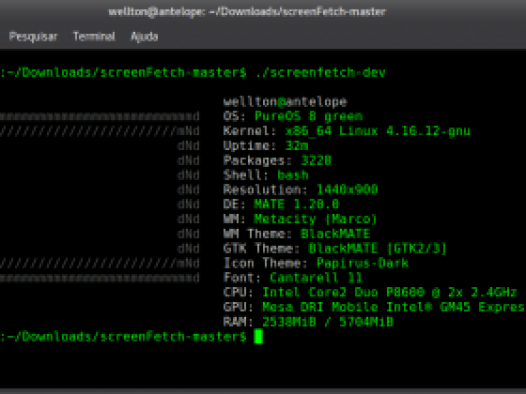526x394 pixels.
Task: Click the WM: Metacity (Marco) line
Action: [300, 219]
